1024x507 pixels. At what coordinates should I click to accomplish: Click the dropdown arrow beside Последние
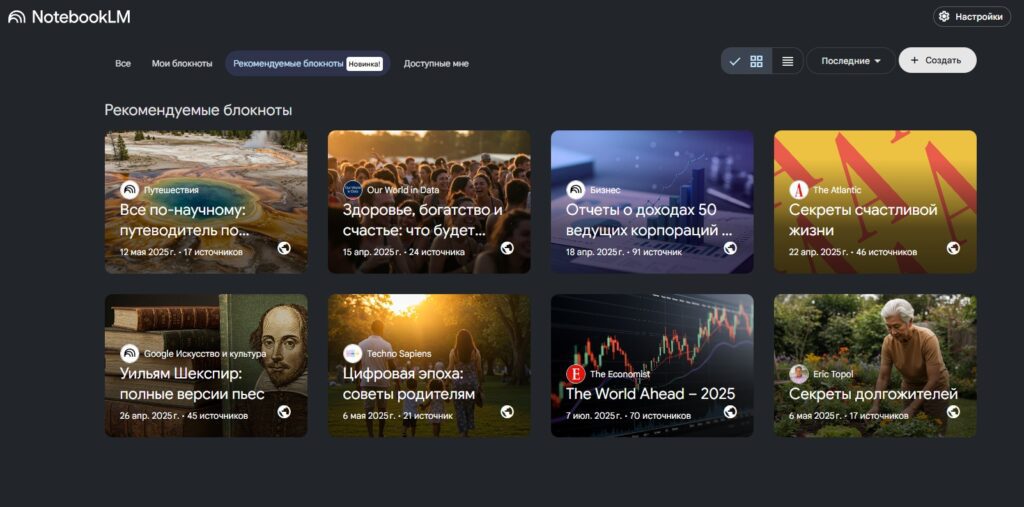tap(877, 61)
